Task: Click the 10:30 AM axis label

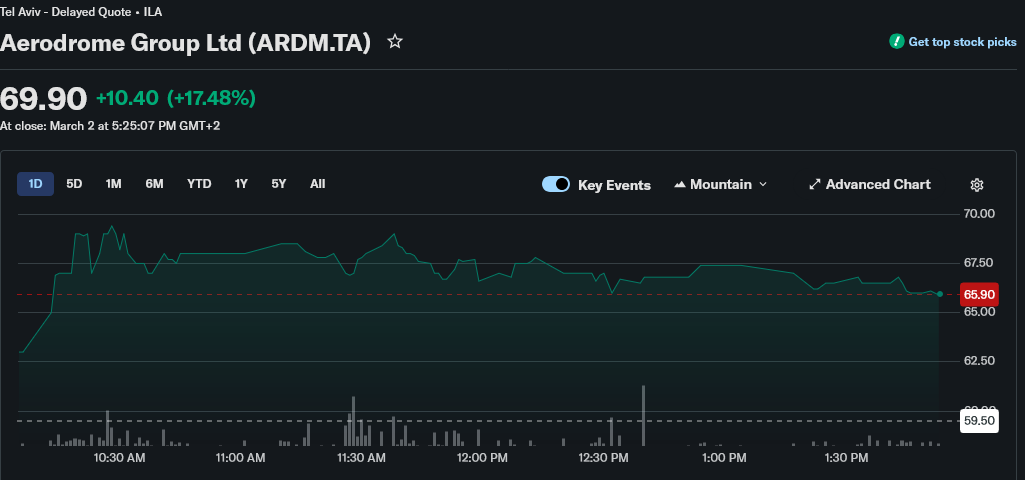Action: pyautogui.click(x=119, y=458)
